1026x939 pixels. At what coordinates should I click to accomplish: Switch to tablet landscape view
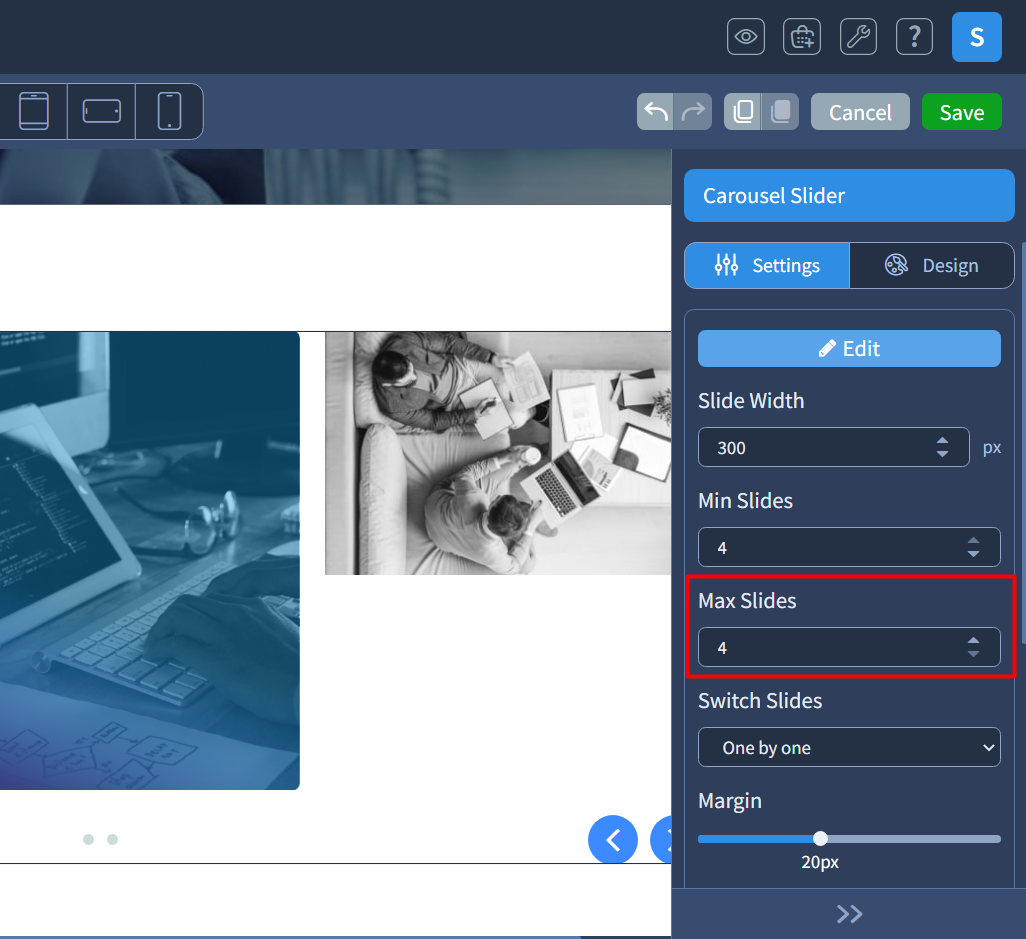coord(101,111)
